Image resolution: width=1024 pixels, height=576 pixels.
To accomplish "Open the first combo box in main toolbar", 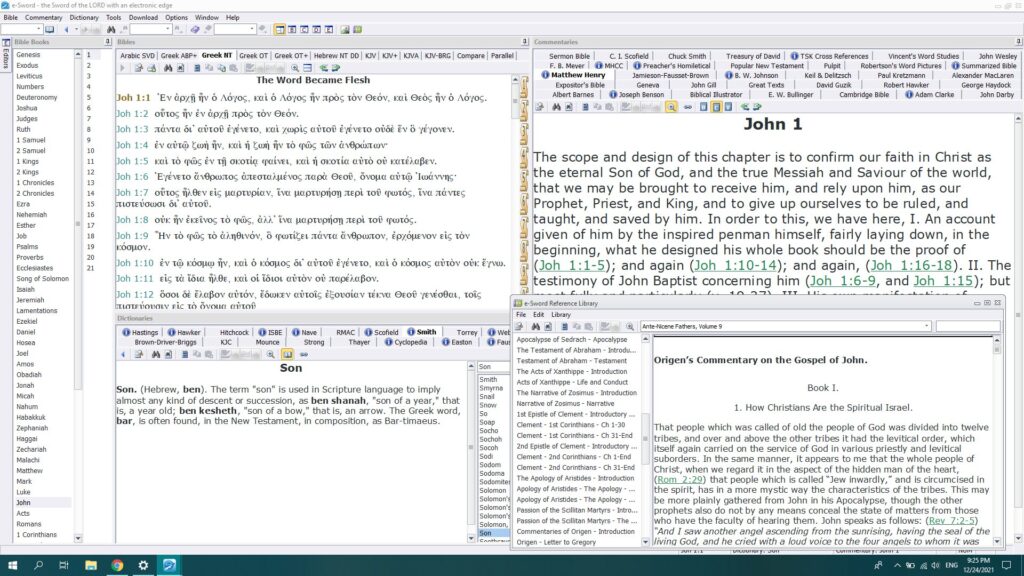I will tap(22, 29).
